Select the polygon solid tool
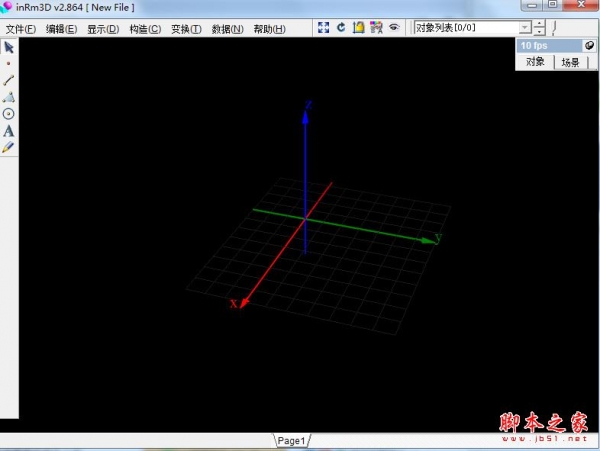The image size is (600, 451). (x=9, y=97)
